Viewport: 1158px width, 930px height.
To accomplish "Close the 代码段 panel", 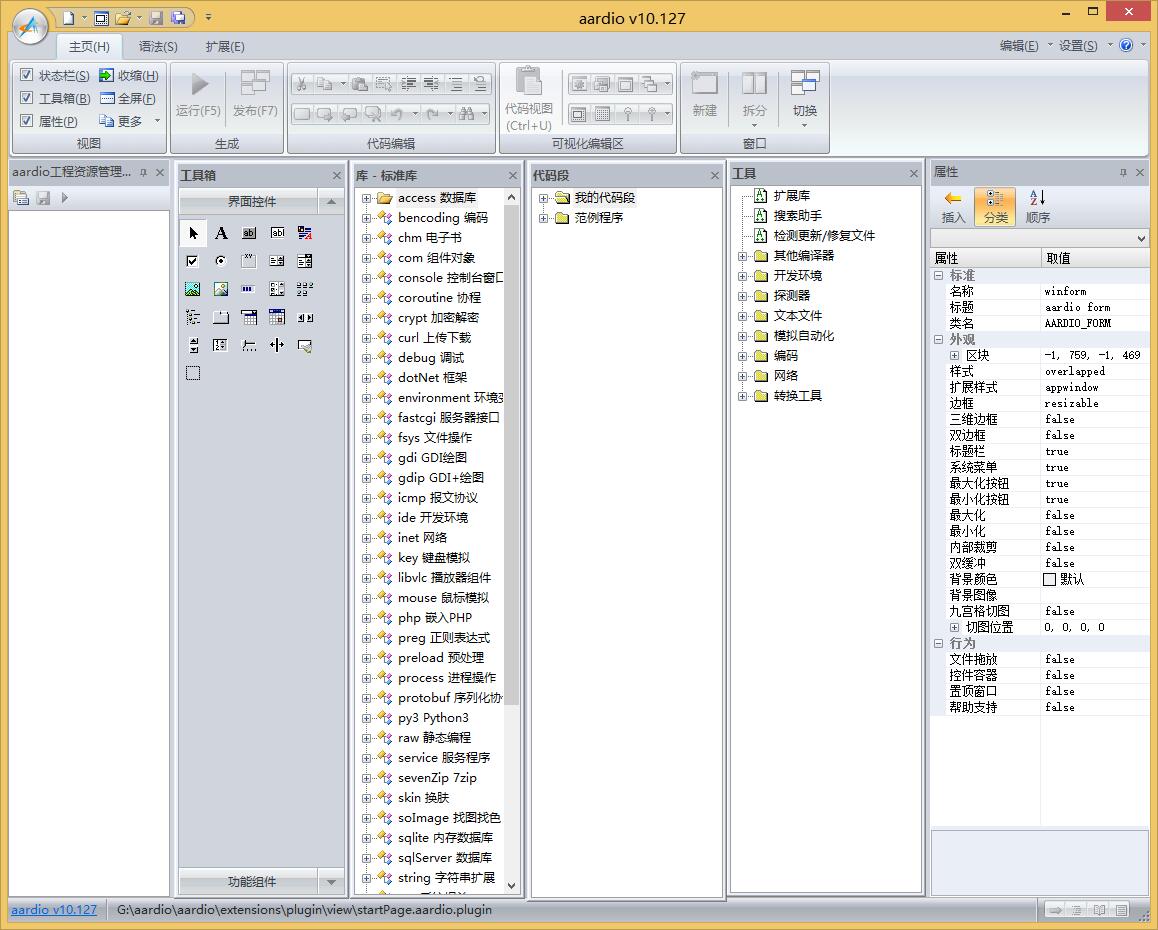I will pos(714,175).
